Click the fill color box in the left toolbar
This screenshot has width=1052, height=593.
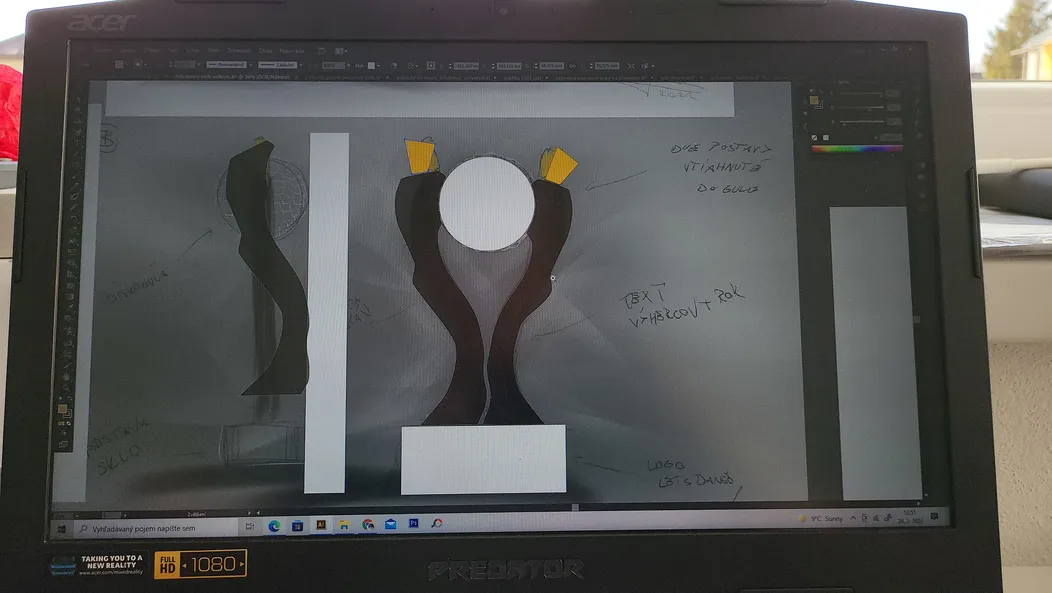click(x=62, y=409)
